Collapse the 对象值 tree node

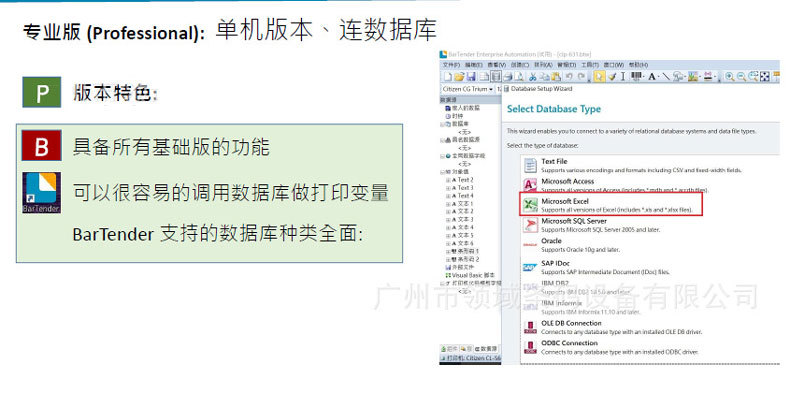click(x=442, y=172)
